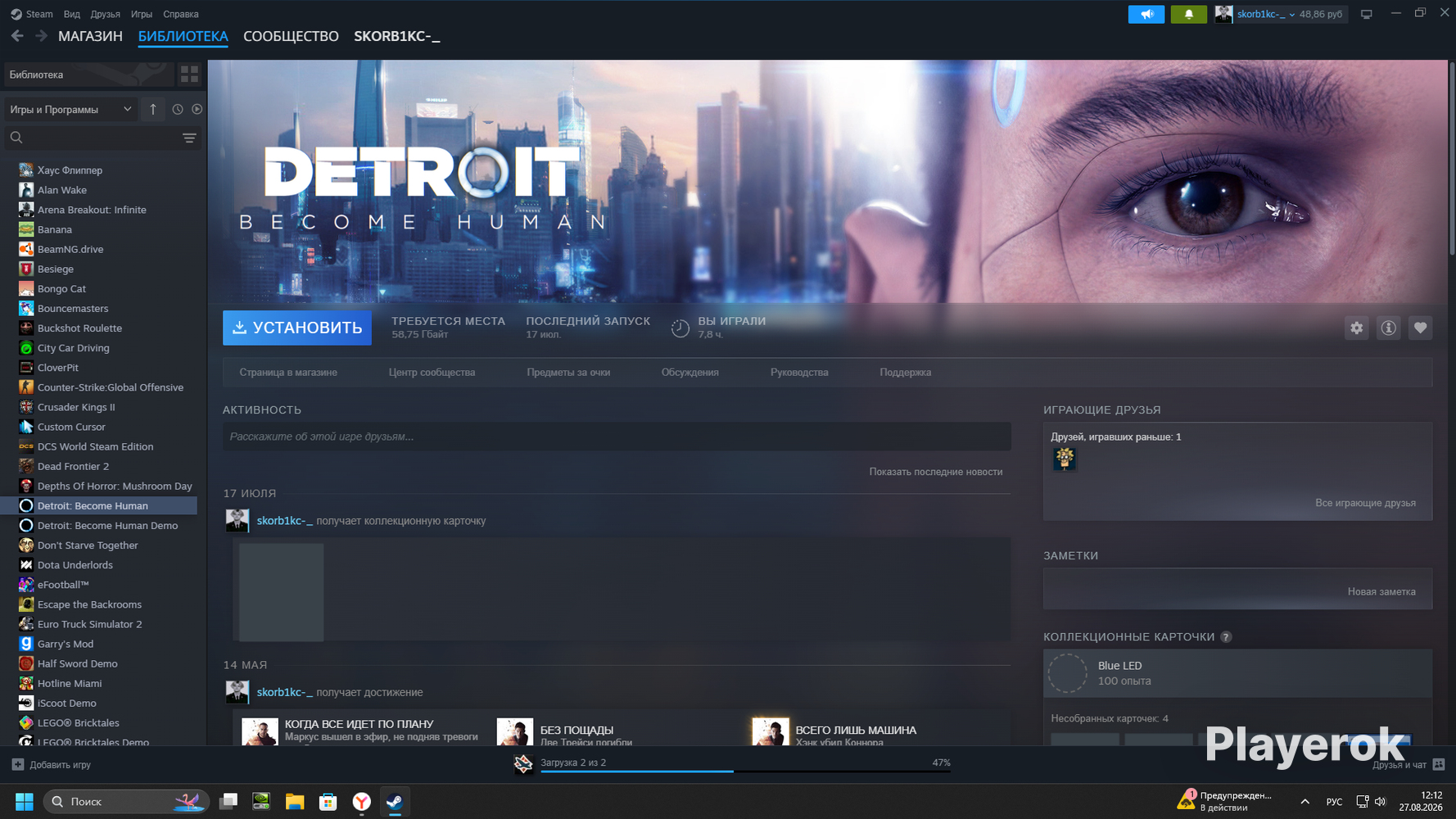Open the Обсуждения link
Screen dimensions: 1456x819
click(x=690, y=373)
